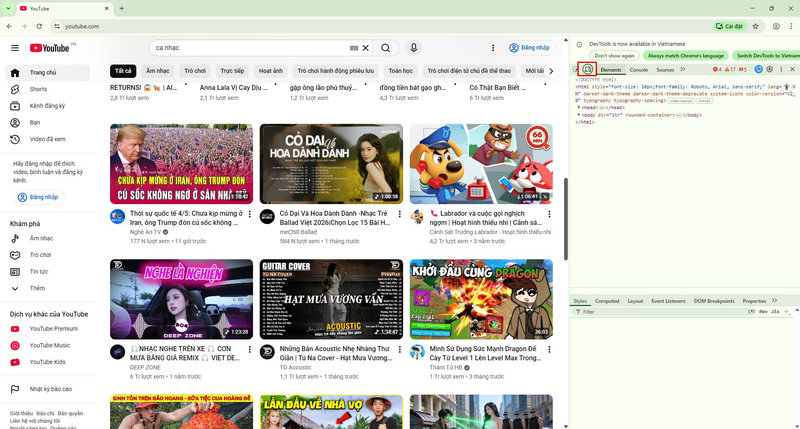Click the Cài đặt install button
The height and width of the screenshot is (429, 800).
pyautogui.click(x=730, y=26)
